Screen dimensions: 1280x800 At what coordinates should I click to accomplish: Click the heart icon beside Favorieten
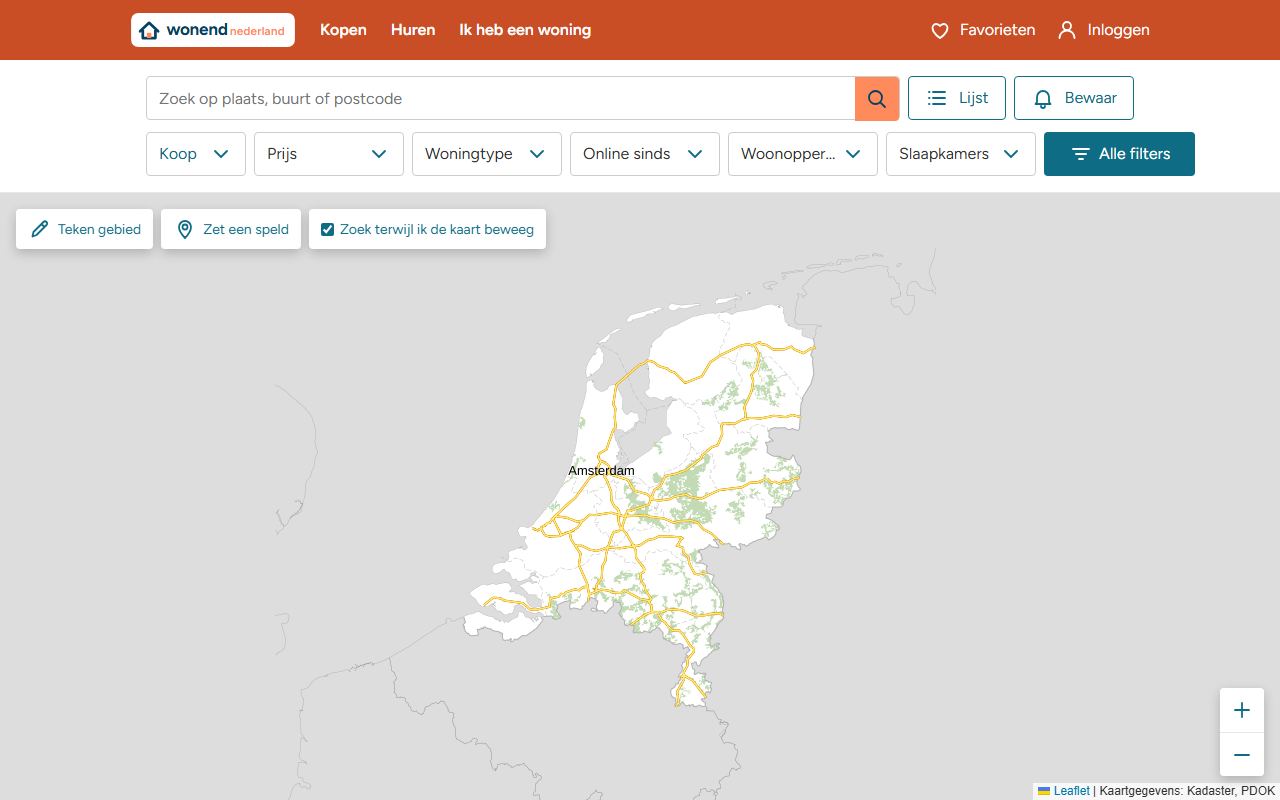(940, 31)
